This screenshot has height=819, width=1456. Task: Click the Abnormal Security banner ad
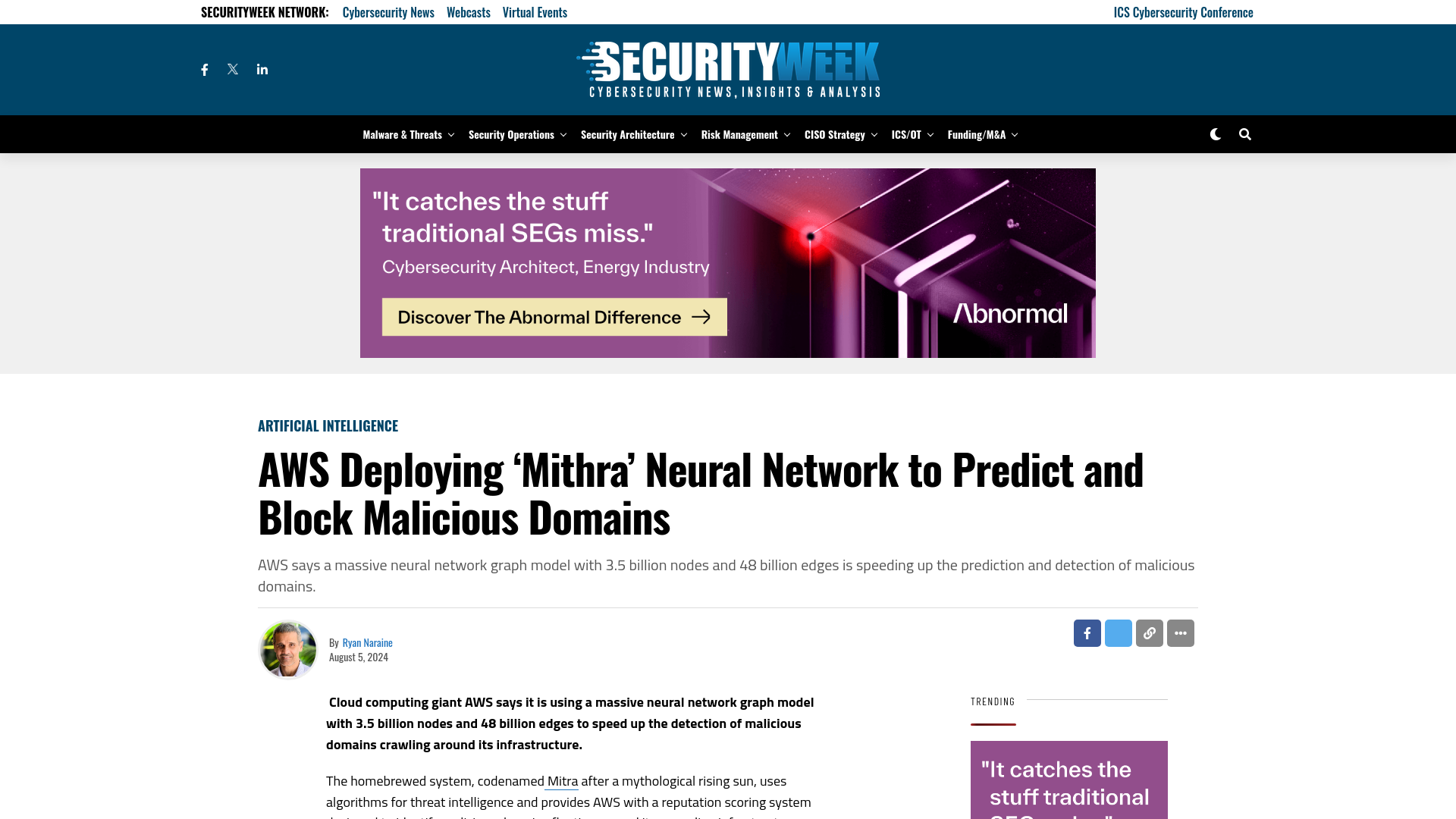[728, 262]
